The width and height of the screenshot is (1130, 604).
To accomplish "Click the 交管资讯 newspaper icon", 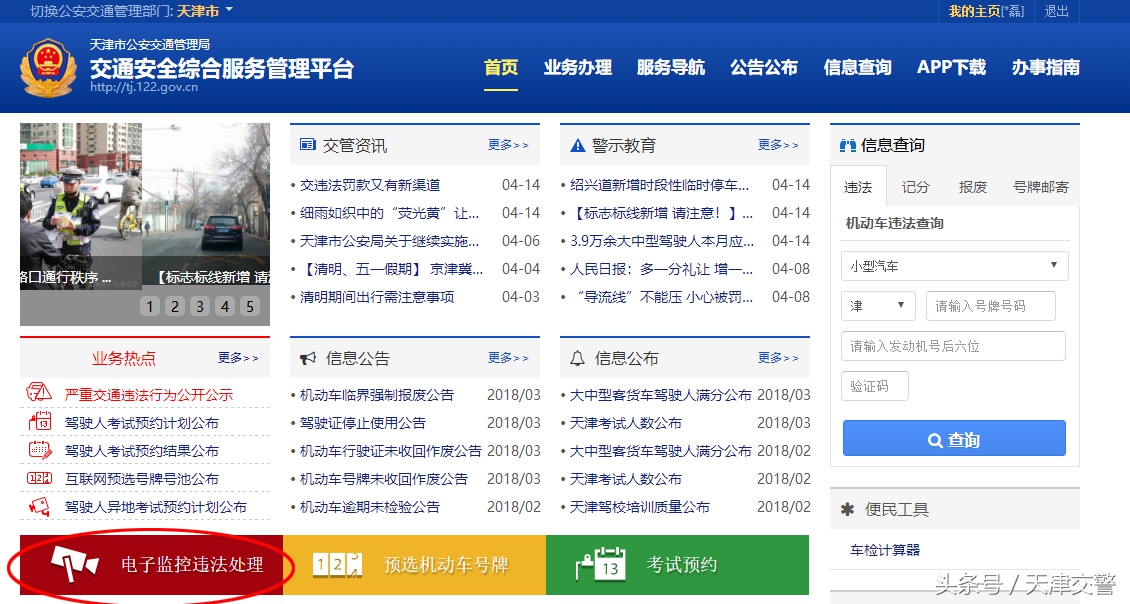I will (x=308, y=144).
